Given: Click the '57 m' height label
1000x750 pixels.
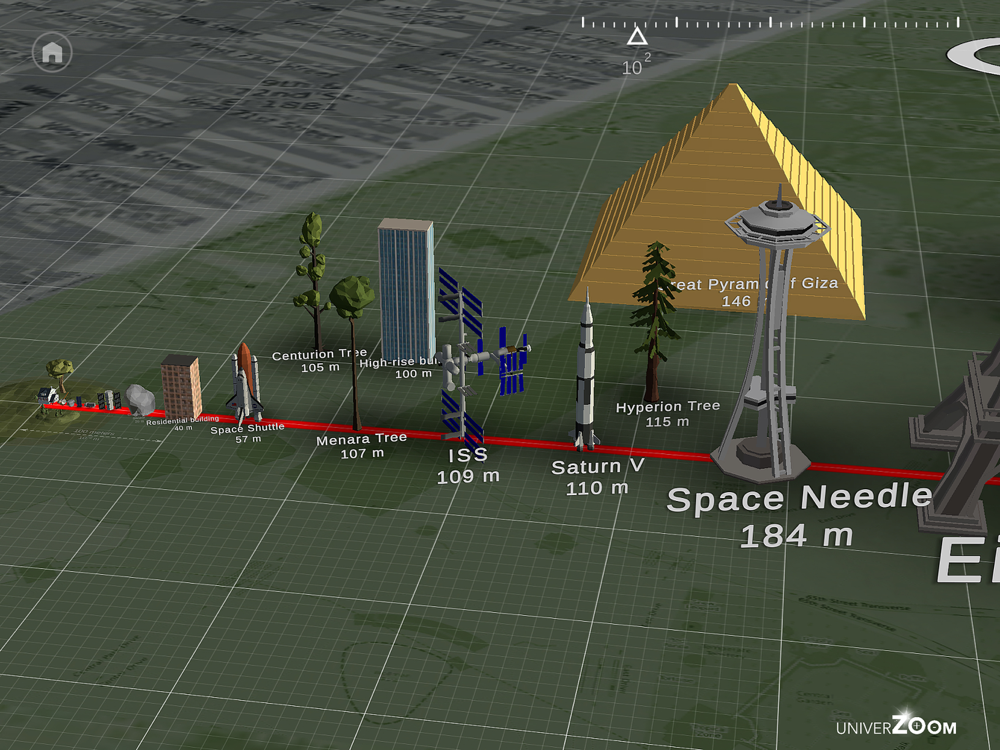Looking at the screenshot, I should [248, 439].
